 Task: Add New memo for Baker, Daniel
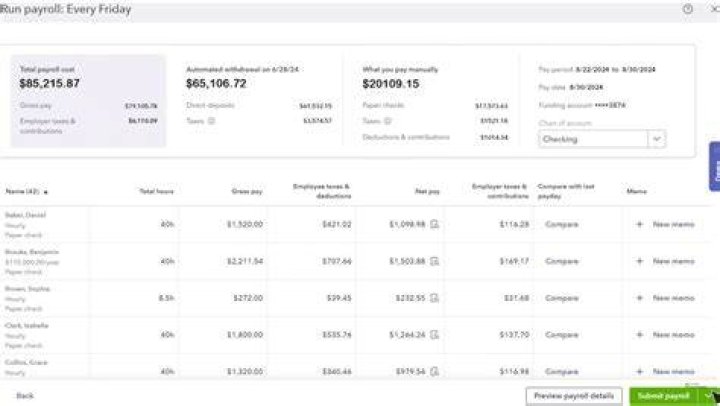pos(673,224)
